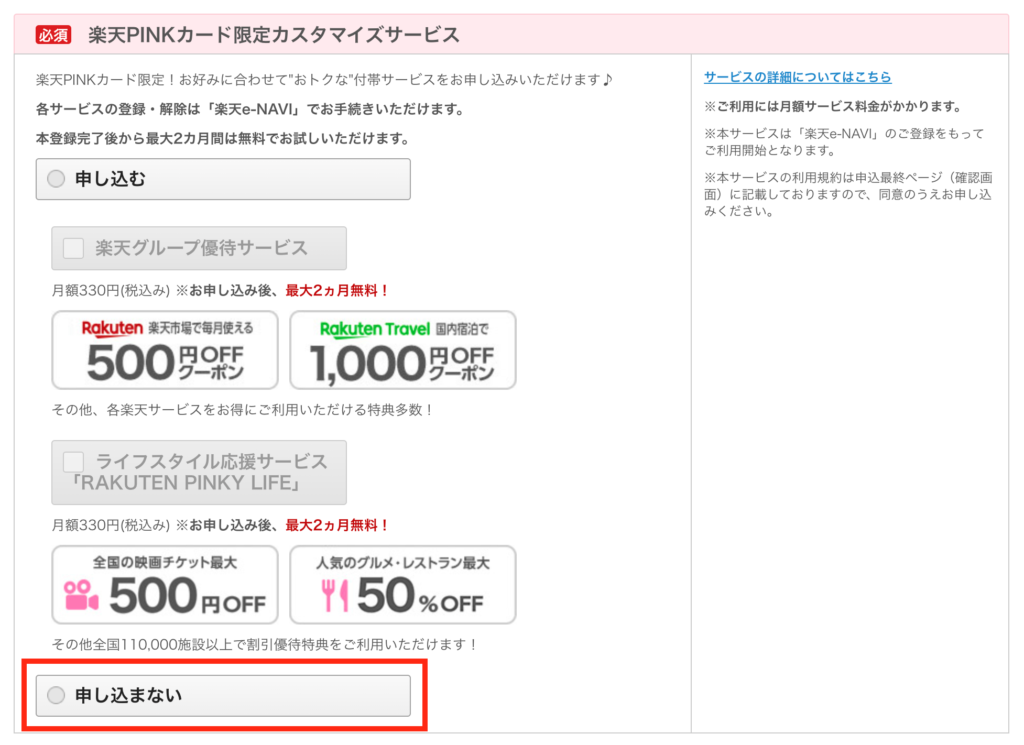This screenshot has height=745, width=1024.
Task: Click the gourmet restaurant 50%OFF banner
Action: point(403,585)
